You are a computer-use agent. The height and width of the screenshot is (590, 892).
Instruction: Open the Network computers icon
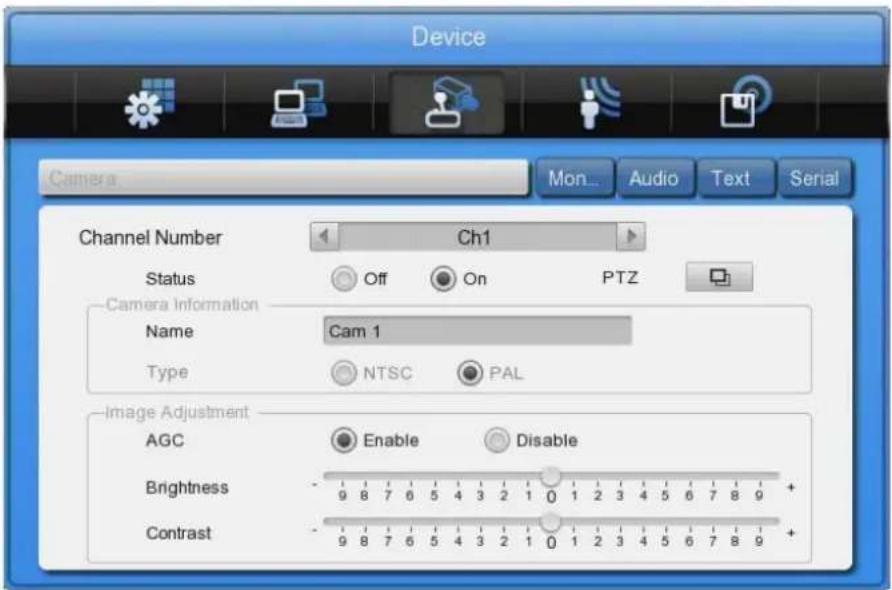[299, 103]
